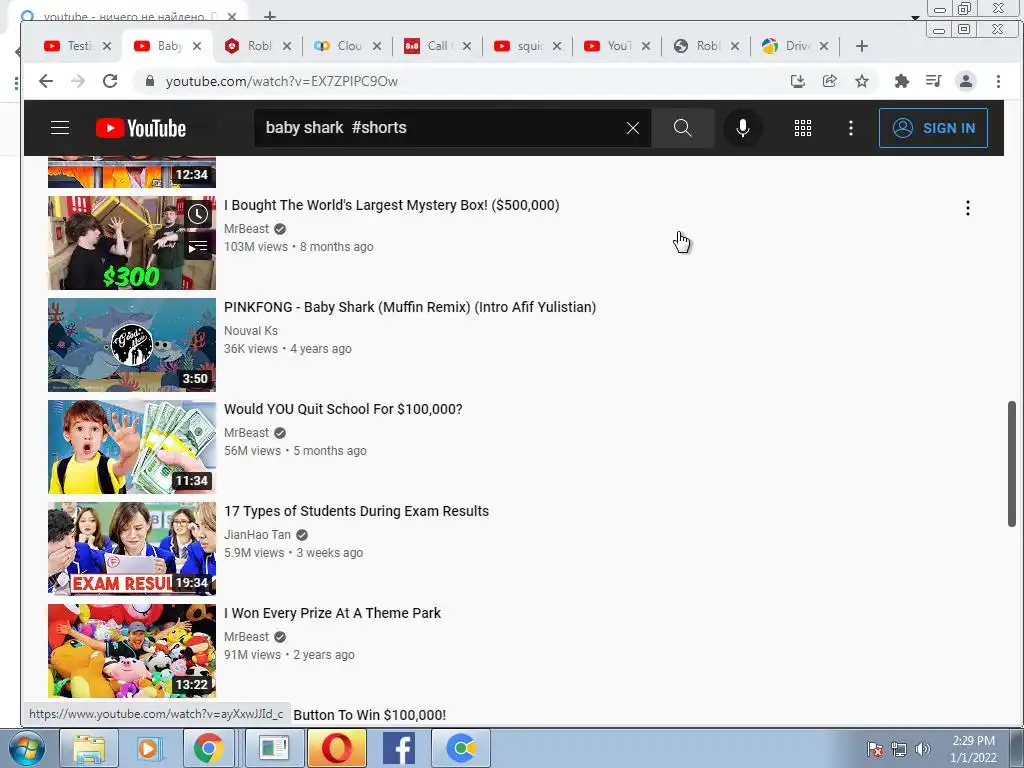Viewport: 1024px width, 768px height.
Task: Open Facebook from the taskbar
Action: pos(398,748)
